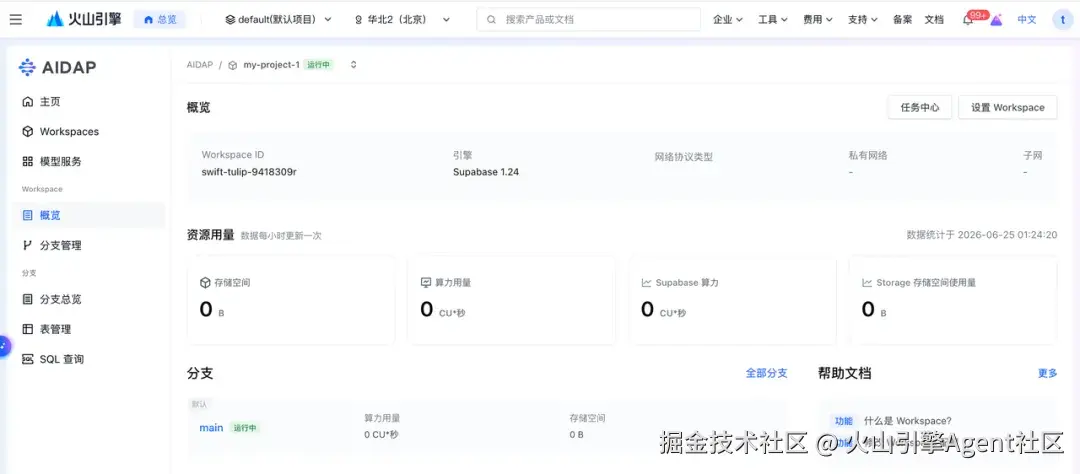Click the table icon beside 表管理
Viewport: 1080px width, 474px height.
[28, 329]
